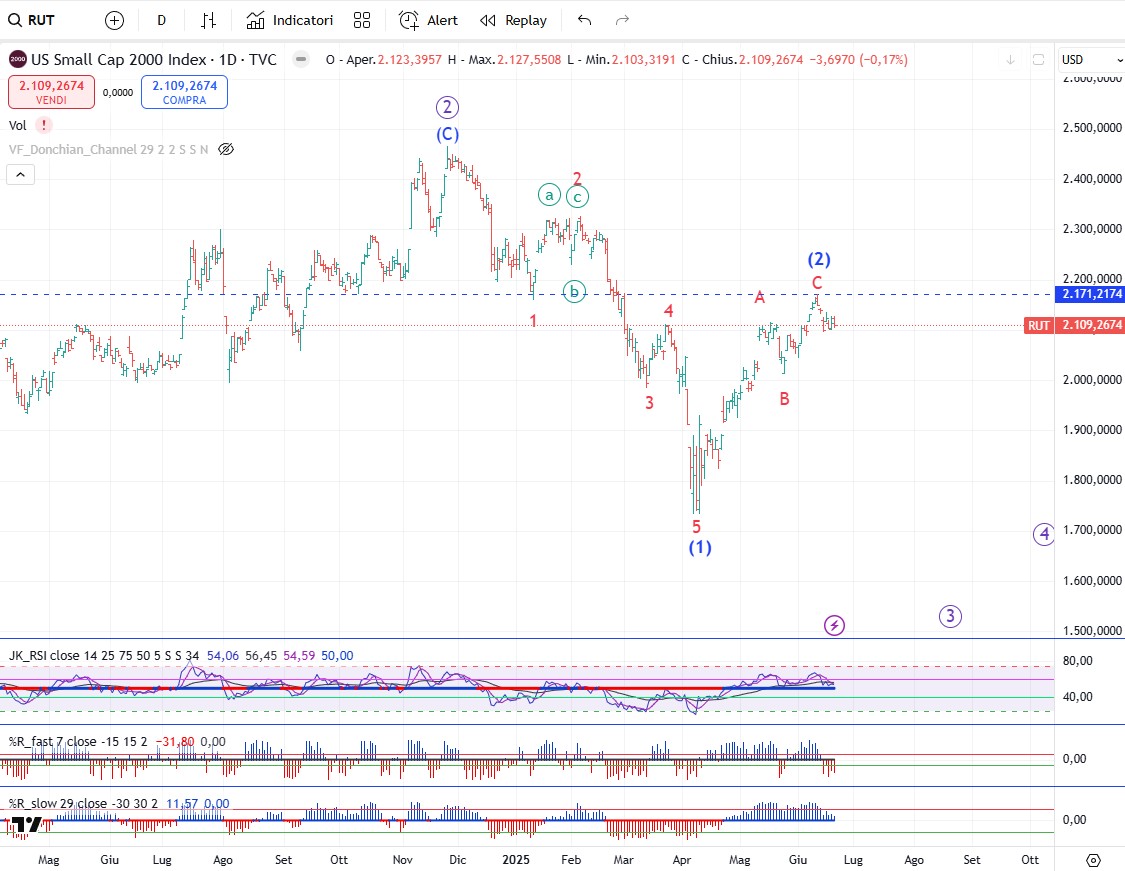Open the USD currency dropdown

click(1091, 60)
